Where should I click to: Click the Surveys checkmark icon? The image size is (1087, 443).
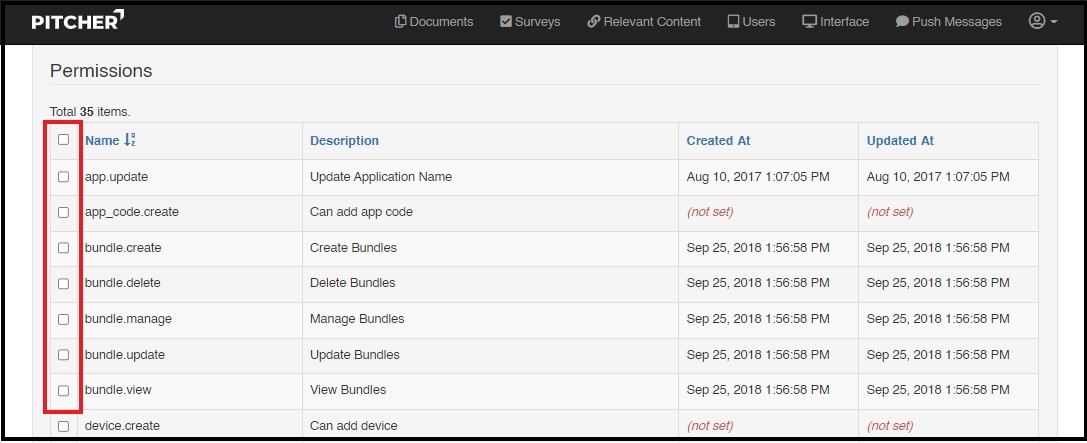[506, 21]
